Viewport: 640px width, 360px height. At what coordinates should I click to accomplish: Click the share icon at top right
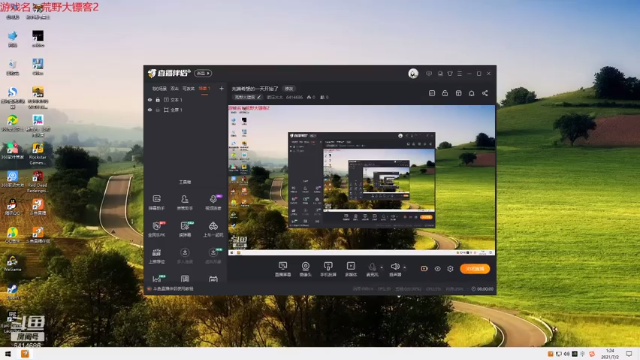(485, 93)
